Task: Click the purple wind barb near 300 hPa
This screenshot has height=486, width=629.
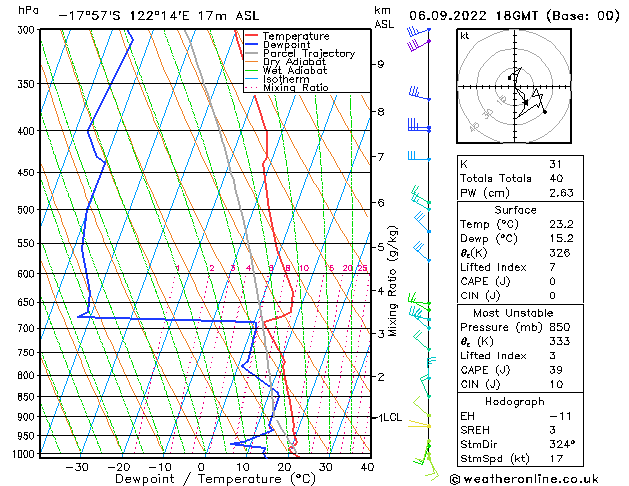Action: point(418,45)
